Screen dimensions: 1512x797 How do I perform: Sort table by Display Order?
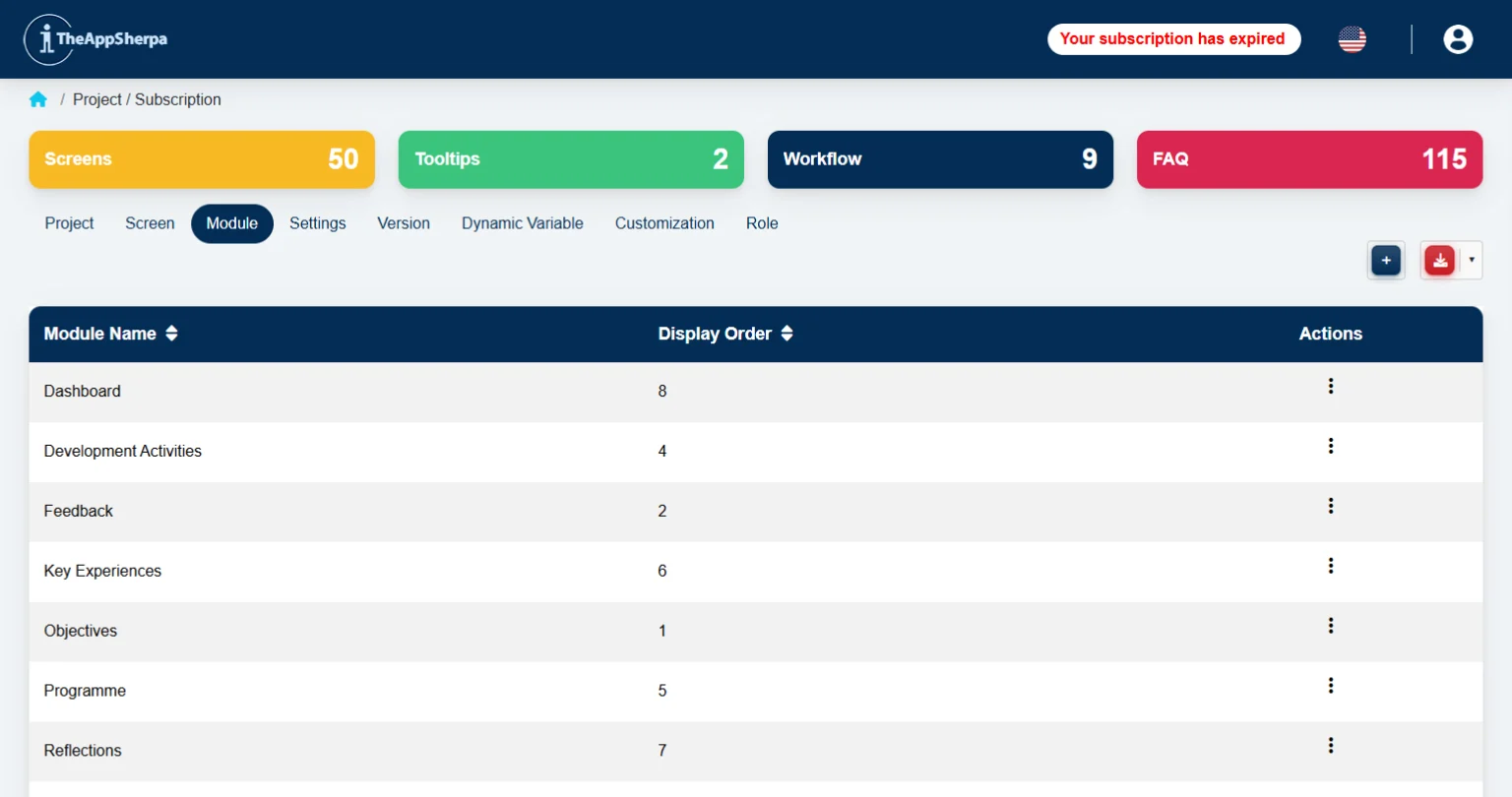(787, 334)
